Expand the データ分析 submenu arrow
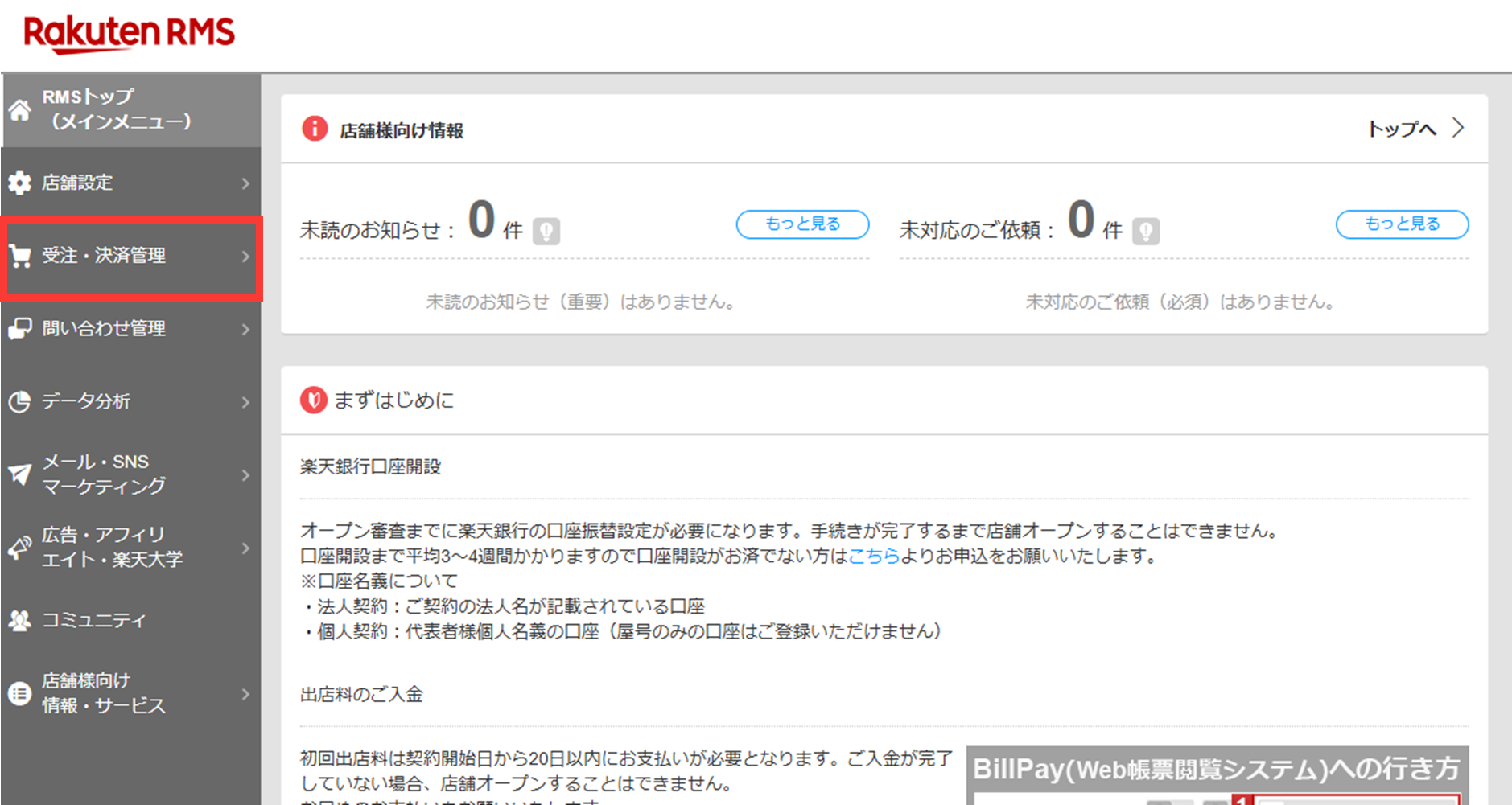The height and width of the screenshot is (805, 1512). tap(246, 402)
